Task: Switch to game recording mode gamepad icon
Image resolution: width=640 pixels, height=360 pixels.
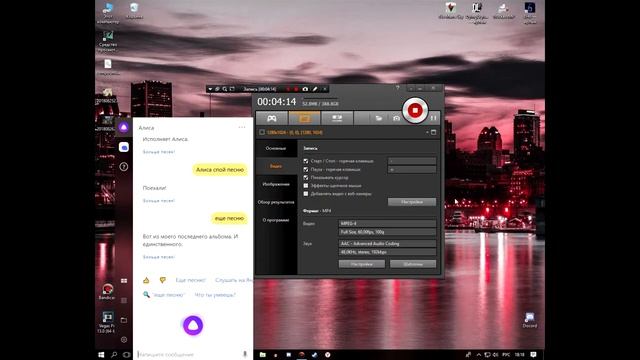Action: tap(271, 118)
